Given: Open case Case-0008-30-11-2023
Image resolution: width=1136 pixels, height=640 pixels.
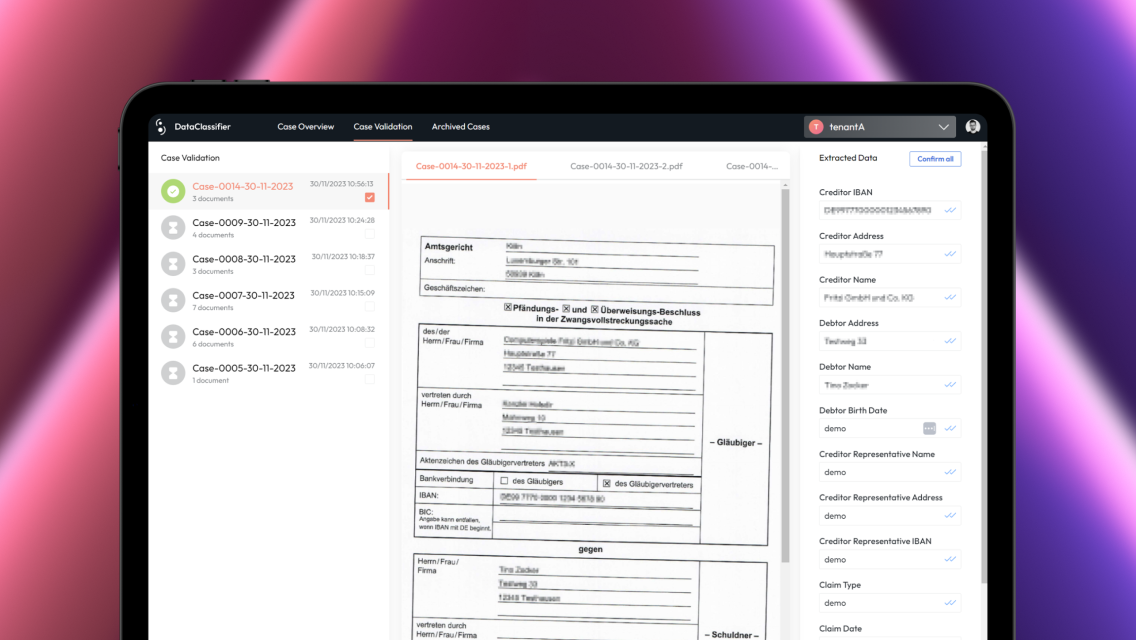Looking at the screenshot, I should pos(269,264).
